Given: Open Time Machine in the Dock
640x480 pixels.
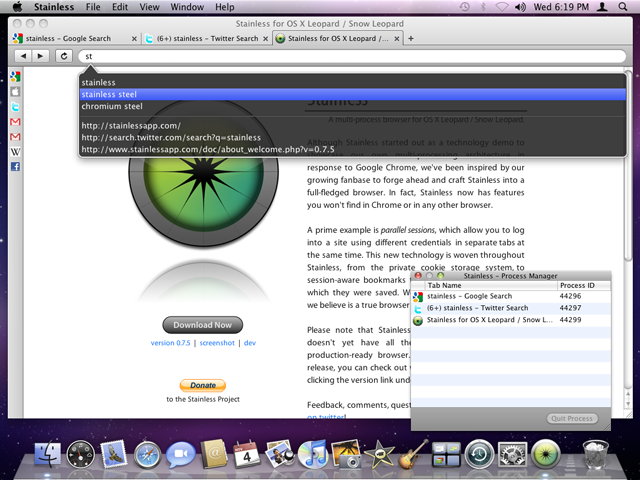Looking at the screenshot, I should point(479,454).
